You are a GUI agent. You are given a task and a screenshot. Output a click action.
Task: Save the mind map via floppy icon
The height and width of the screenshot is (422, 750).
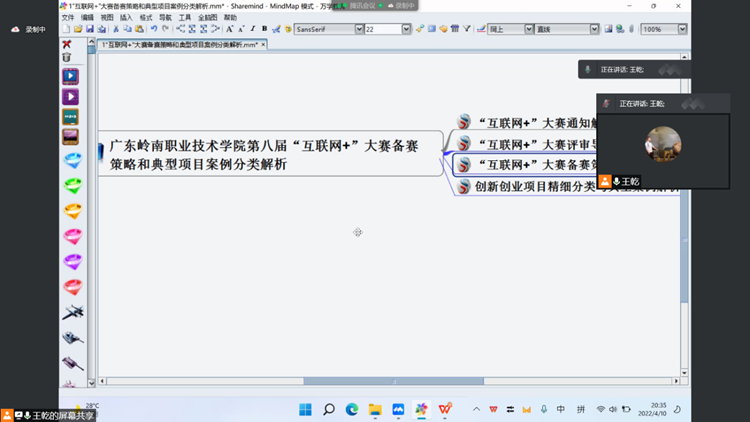89,29
